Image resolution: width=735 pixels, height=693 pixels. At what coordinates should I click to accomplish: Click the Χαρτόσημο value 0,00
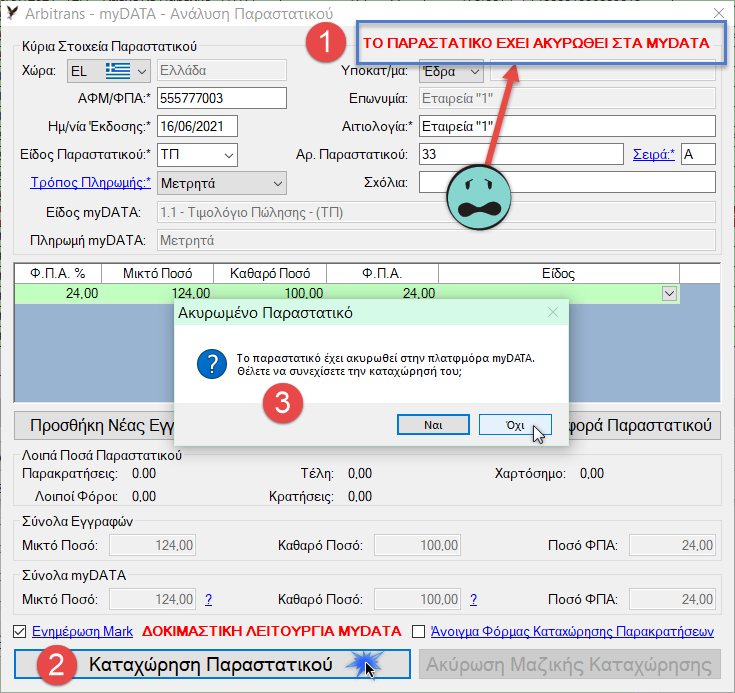pyautogui.click(x=592, y=474)
